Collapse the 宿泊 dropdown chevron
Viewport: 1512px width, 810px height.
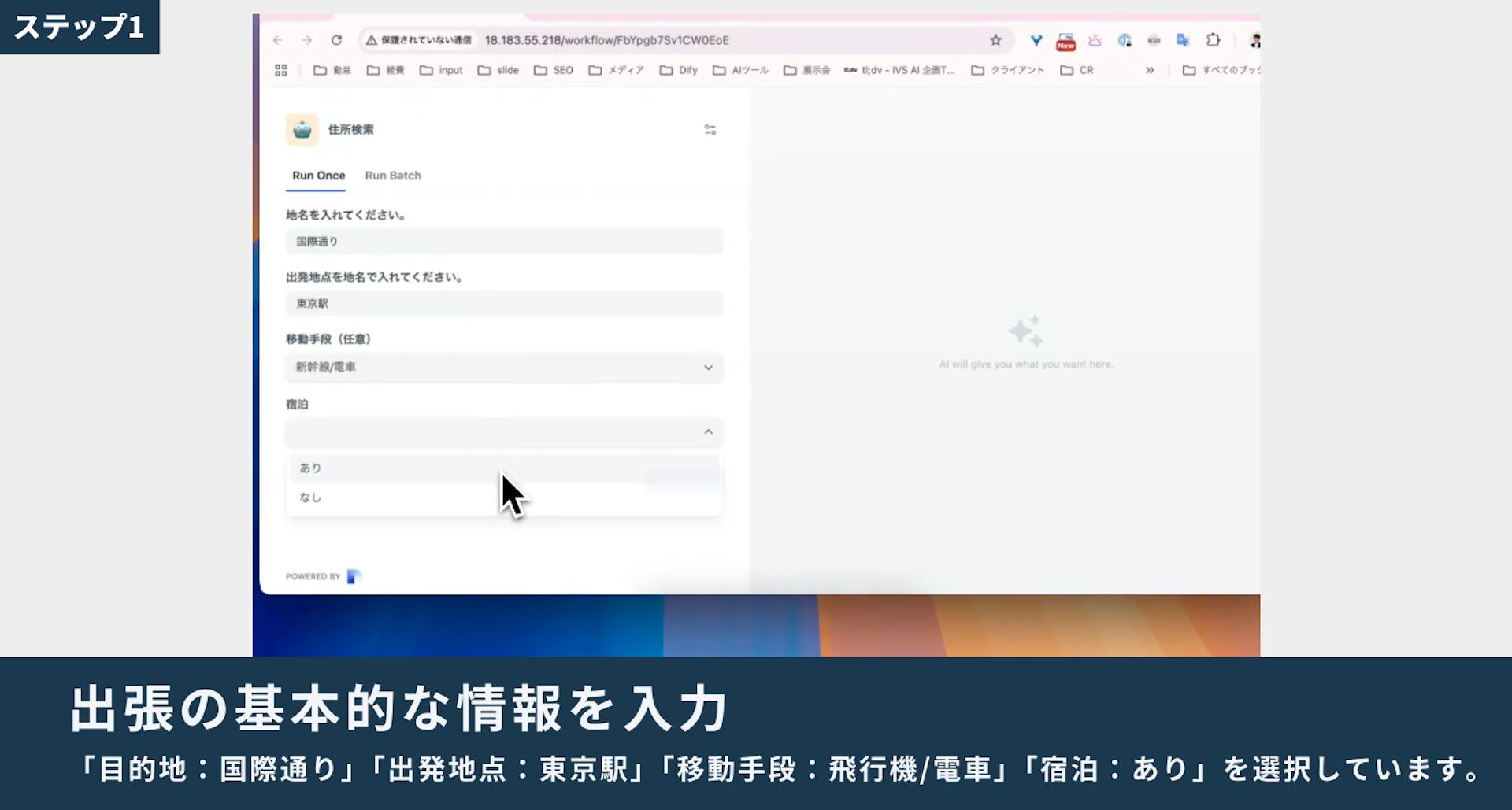(708, 432)
